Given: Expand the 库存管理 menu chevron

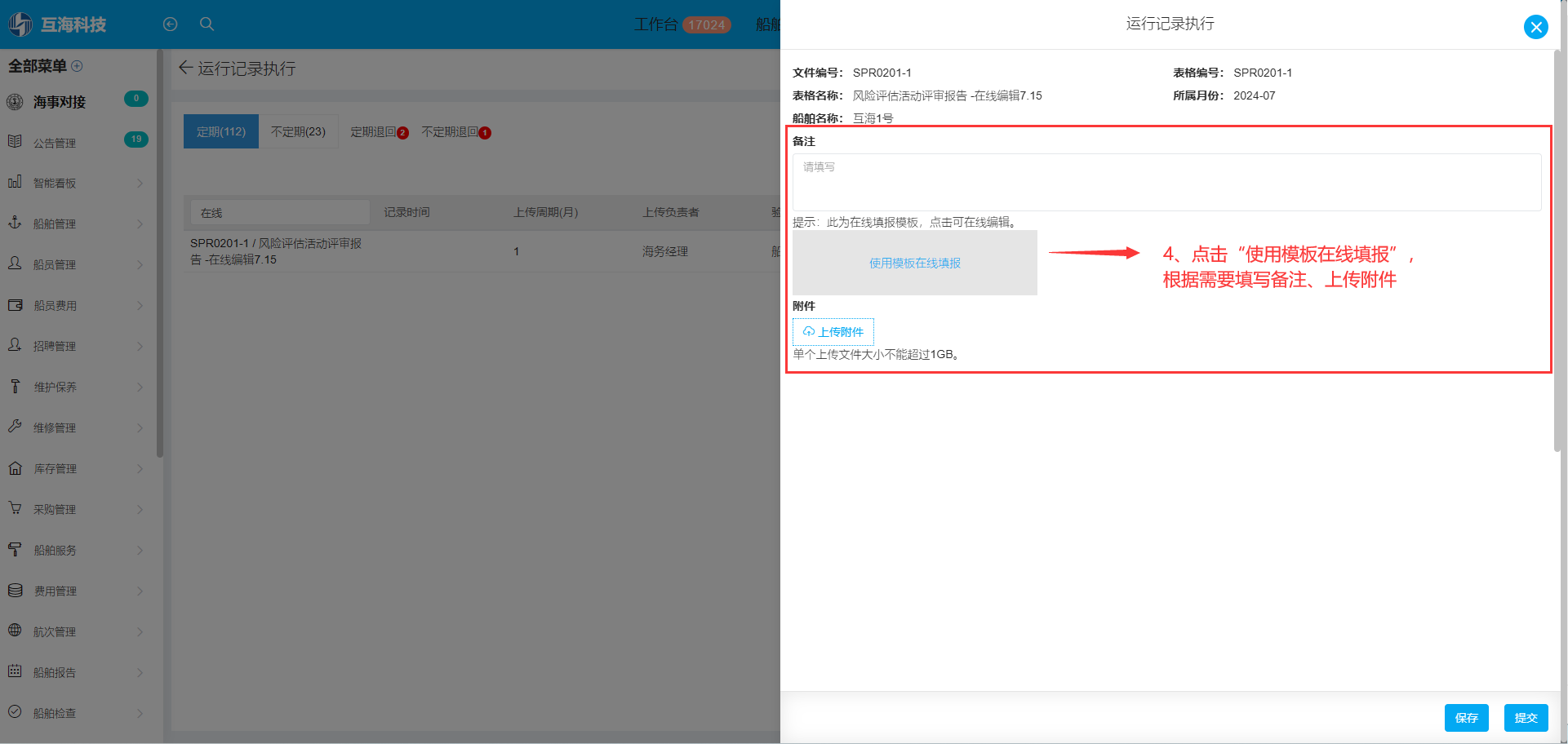Looking at the screenshot, I should coord(140,468).
